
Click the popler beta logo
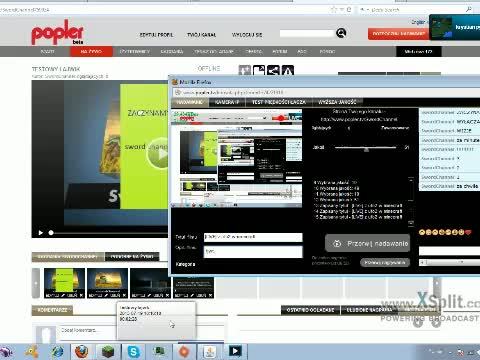(57, 32)
